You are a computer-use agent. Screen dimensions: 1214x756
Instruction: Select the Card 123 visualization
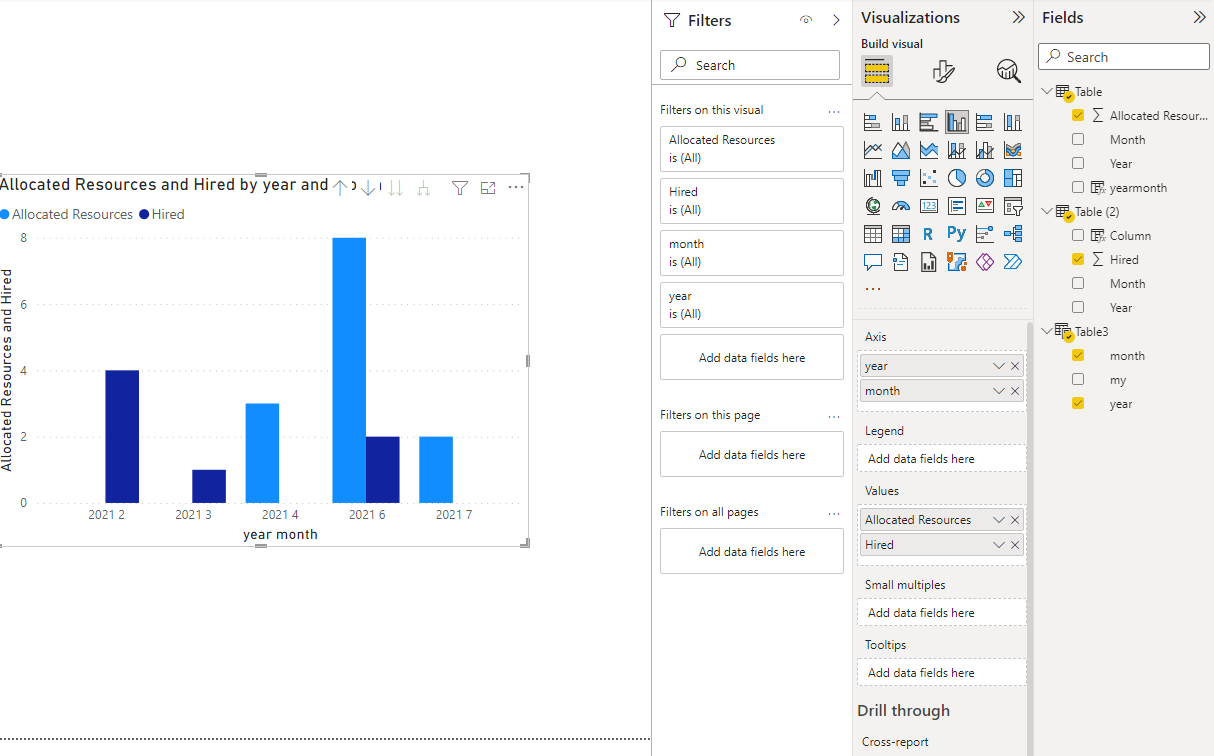929,206
